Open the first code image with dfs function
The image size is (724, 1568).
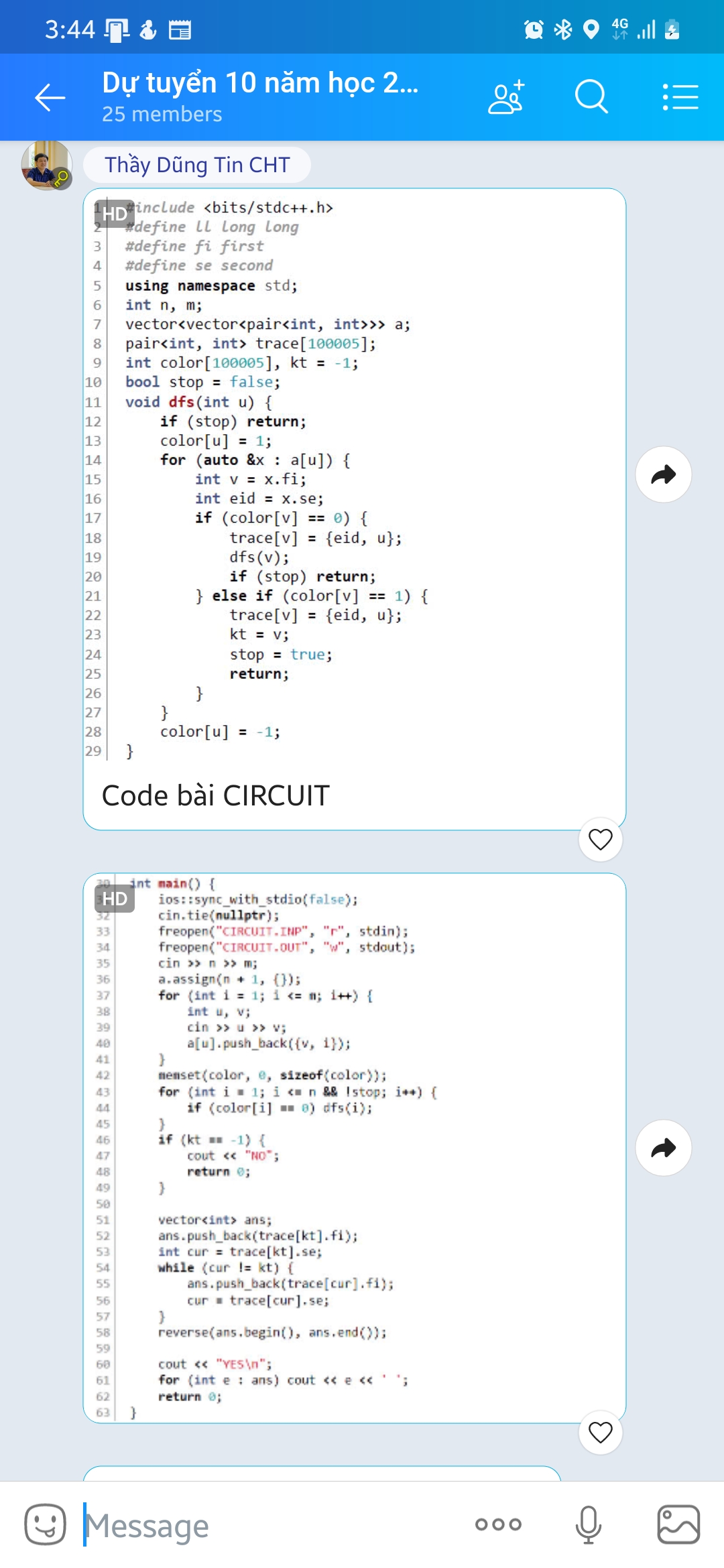click(354, 480)
